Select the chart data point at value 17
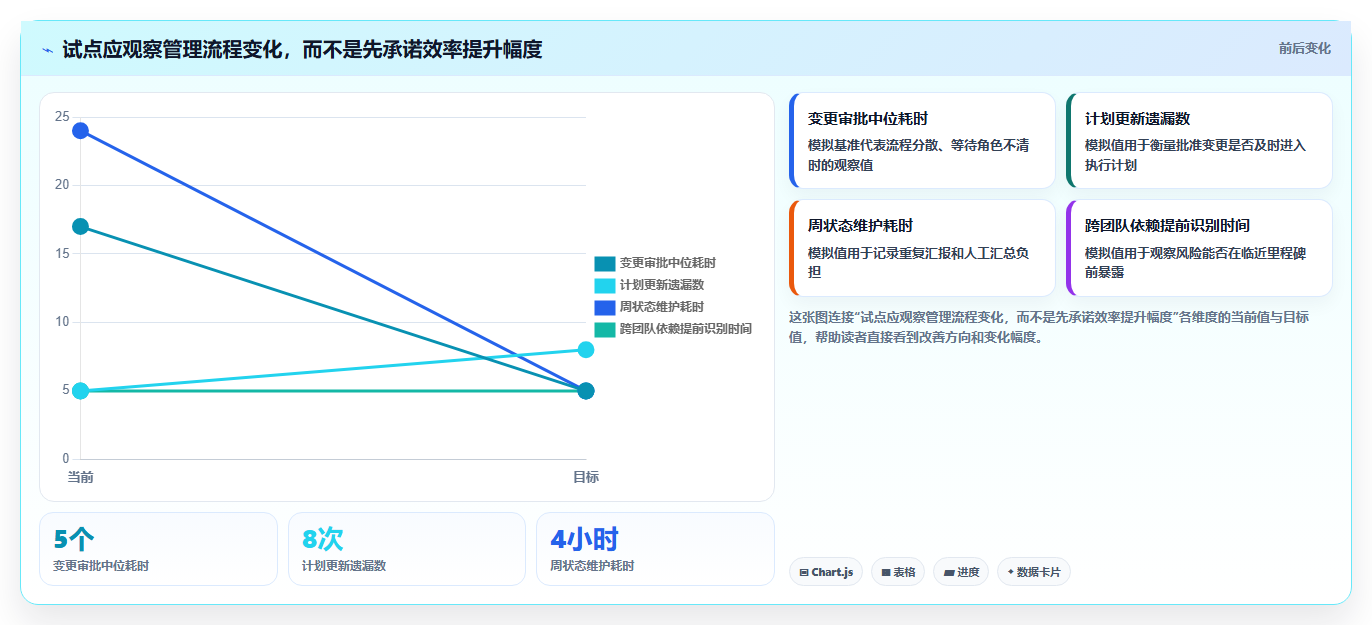Viewport: 1372px width, 625px height. (x=80, y=227)
